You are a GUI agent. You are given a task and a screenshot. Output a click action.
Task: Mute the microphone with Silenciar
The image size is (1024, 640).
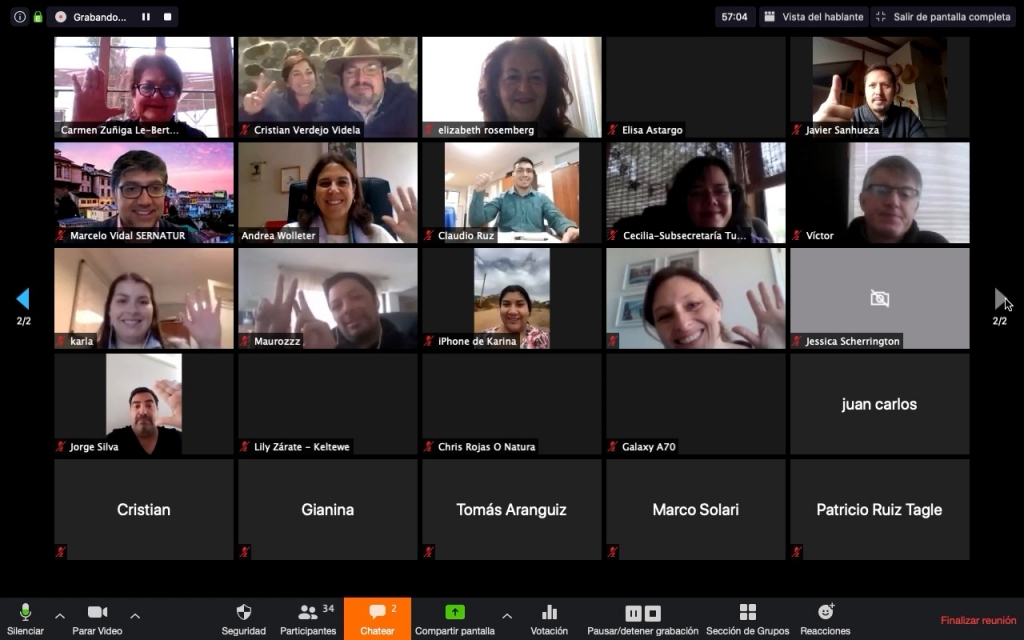(25, 613)
